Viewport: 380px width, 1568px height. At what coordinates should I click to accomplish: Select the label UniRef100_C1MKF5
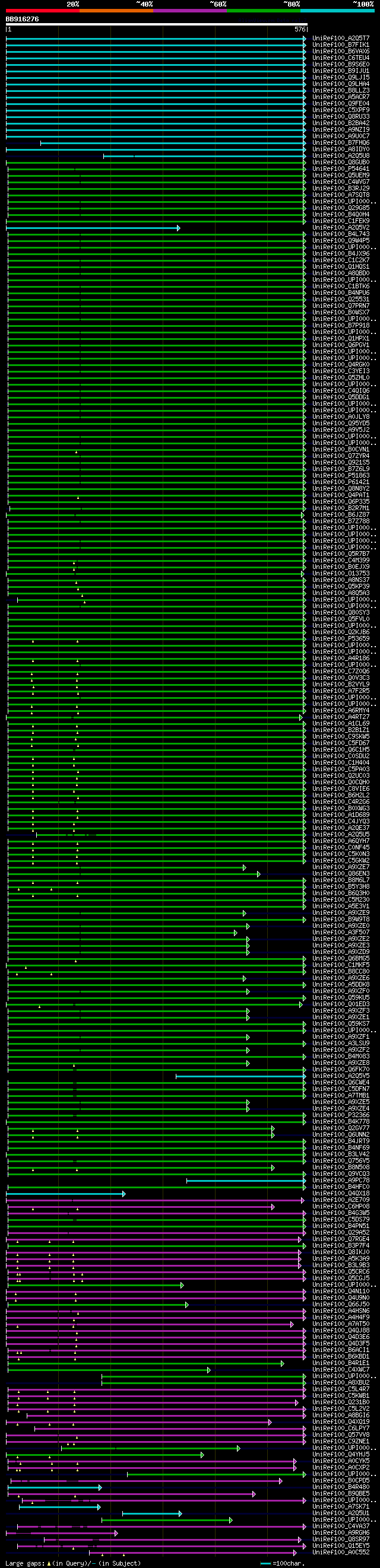click(341, 965)
